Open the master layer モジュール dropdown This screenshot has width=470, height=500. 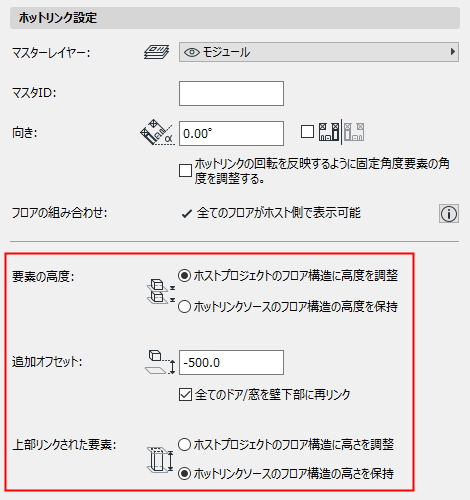click(x=319, y=52)
